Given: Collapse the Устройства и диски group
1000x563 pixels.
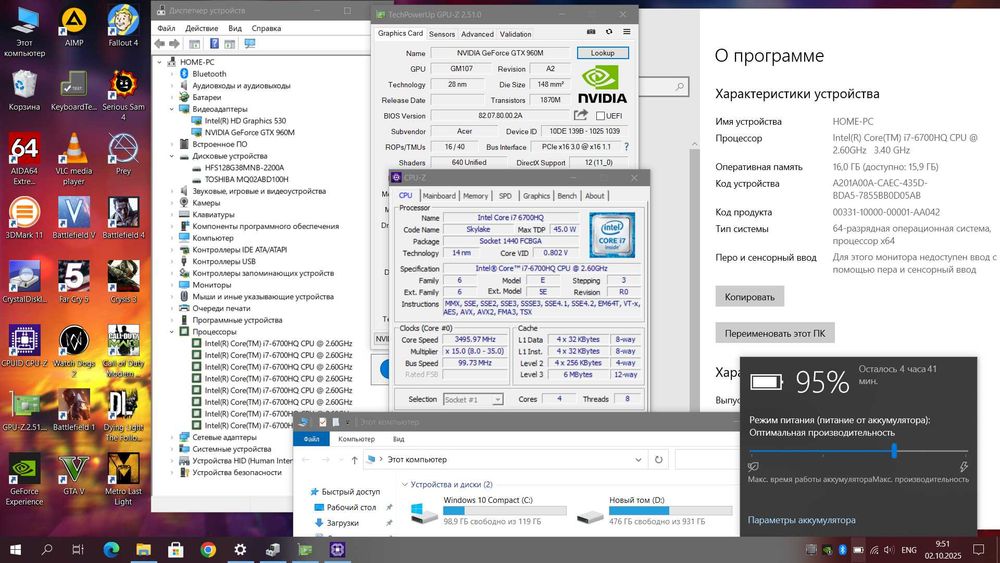Looking at the screenshot, I should click(x=405, y=485).
